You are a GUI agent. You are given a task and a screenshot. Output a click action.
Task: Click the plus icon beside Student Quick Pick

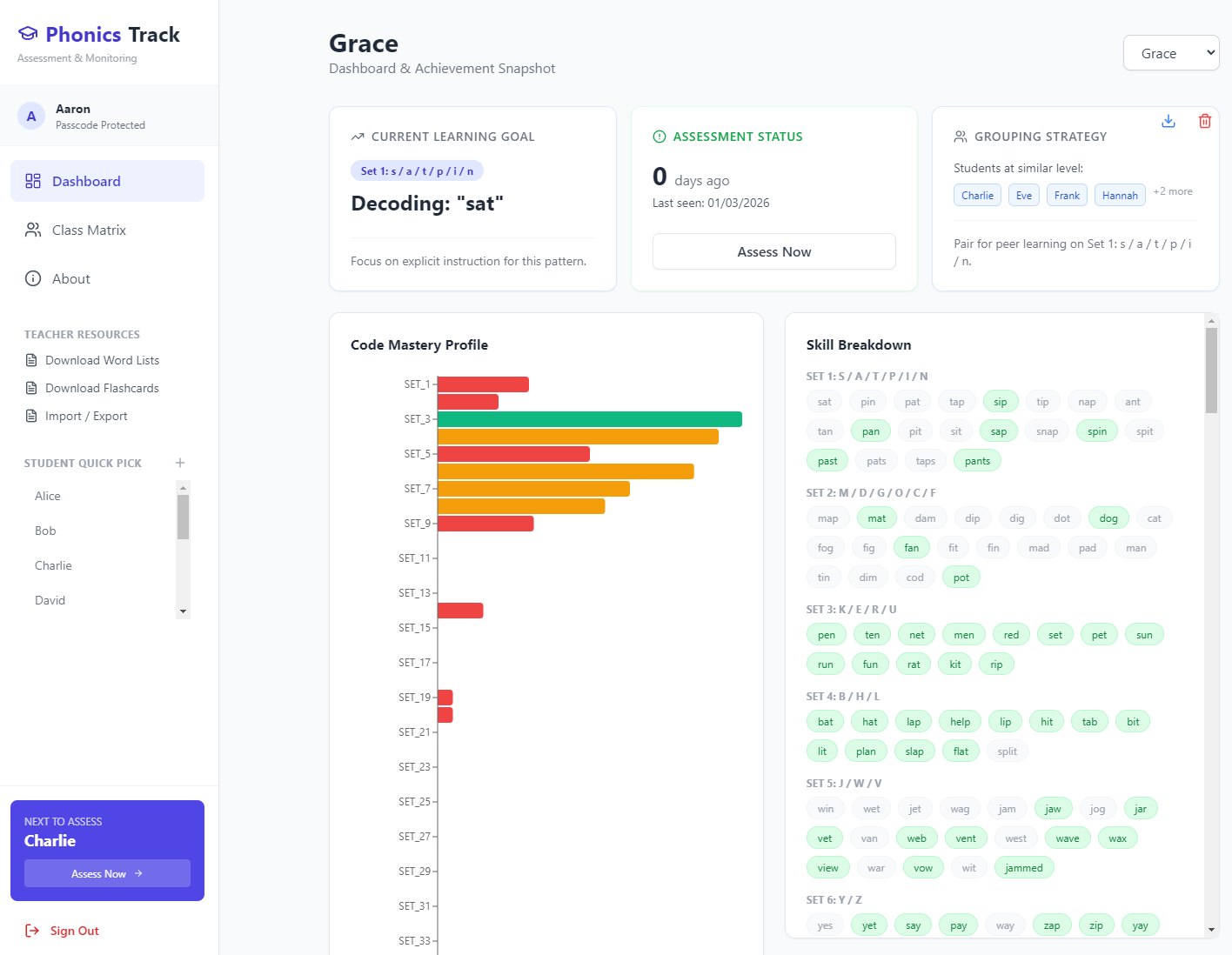(180, 463)
